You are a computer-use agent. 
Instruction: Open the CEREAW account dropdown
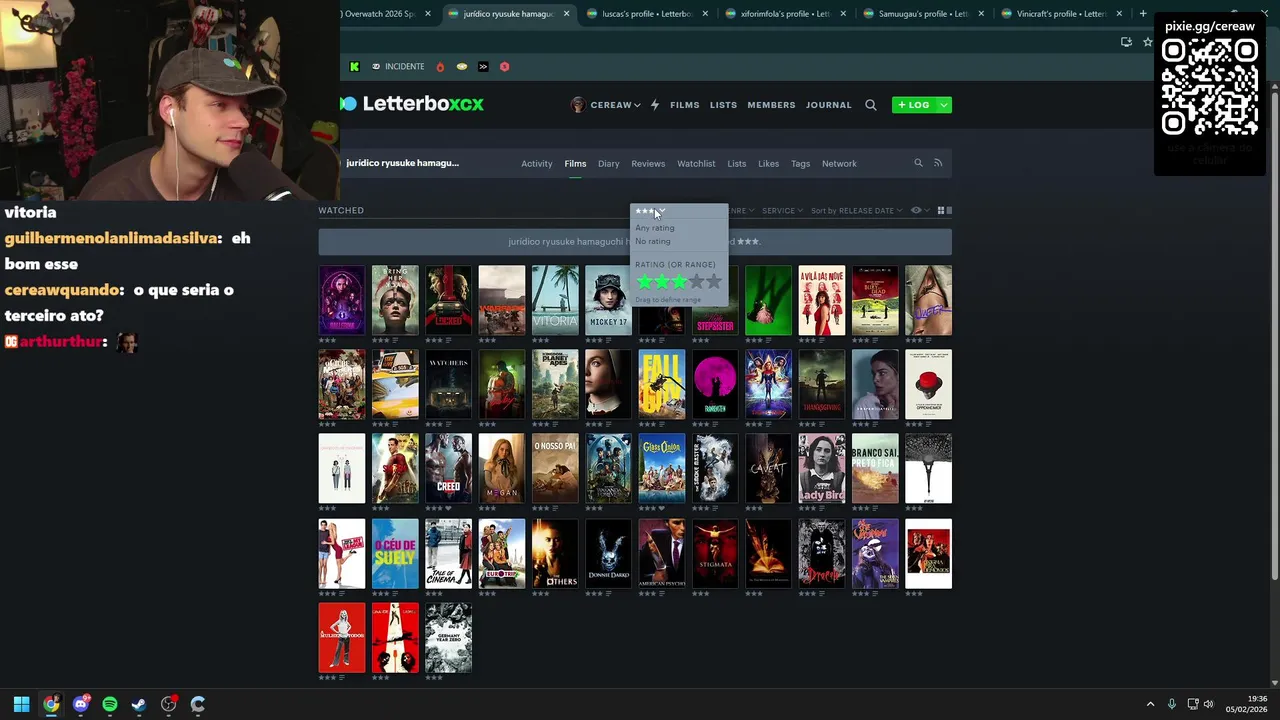[614, 105]
